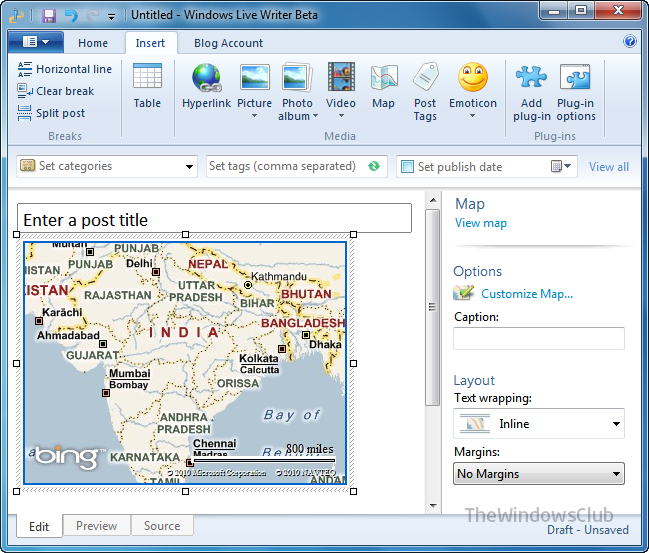Click the Photo album icon
The image size is (649, 553).
point(297,77)
